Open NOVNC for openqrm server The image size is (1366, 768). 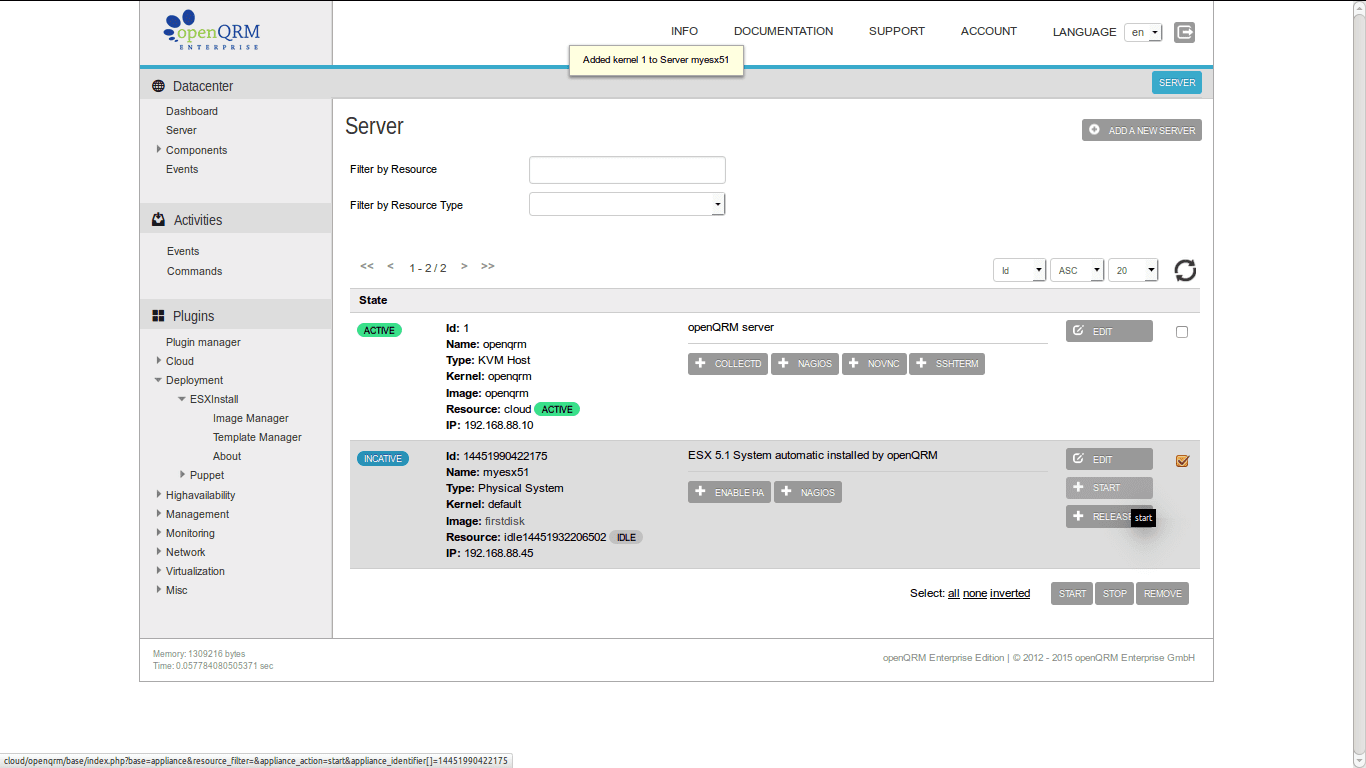click(x=874, y=364)
